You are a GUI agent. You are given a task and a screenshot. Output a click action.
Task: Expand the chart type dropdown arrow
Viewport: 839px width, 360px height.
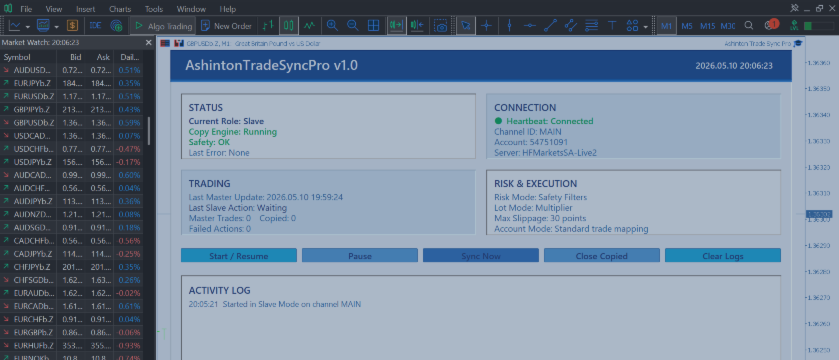point(27,26)
